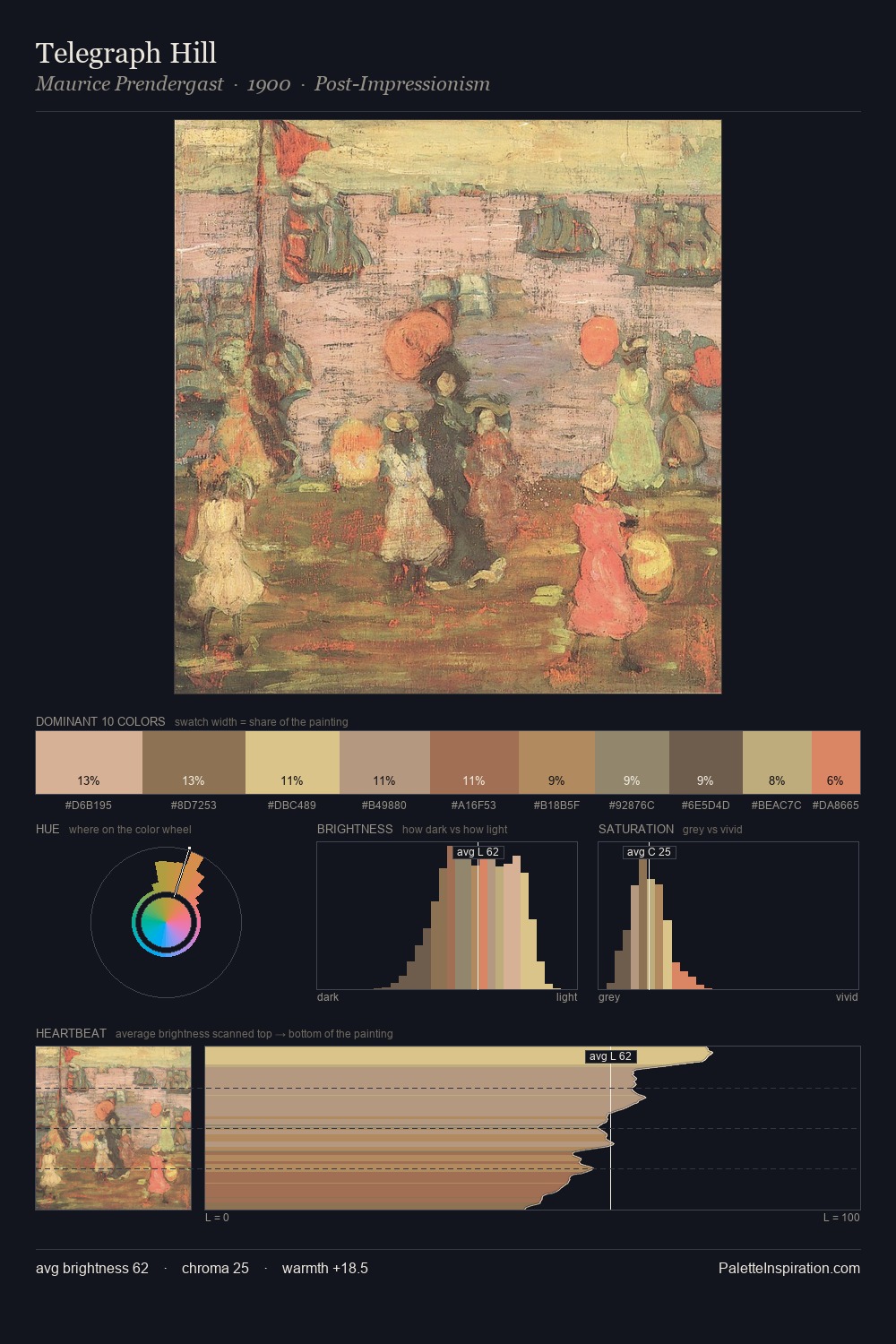
Task: Pick the #B18B5F swatch
Action: click(556, 762)
